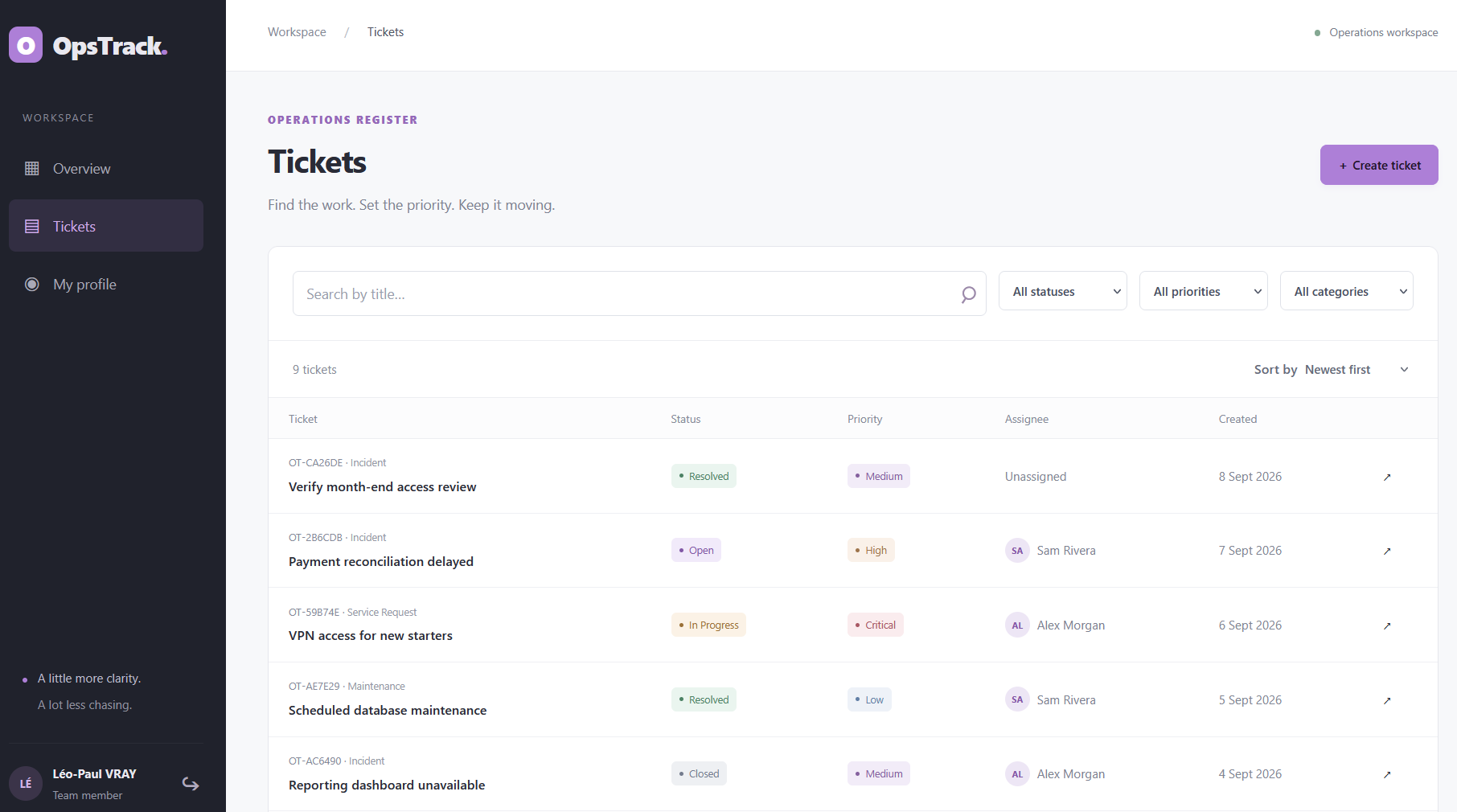The width and height of the screenshot is (1457, 812).
Task: Select Tickets in the sidebar
Action: click(106, 226)
